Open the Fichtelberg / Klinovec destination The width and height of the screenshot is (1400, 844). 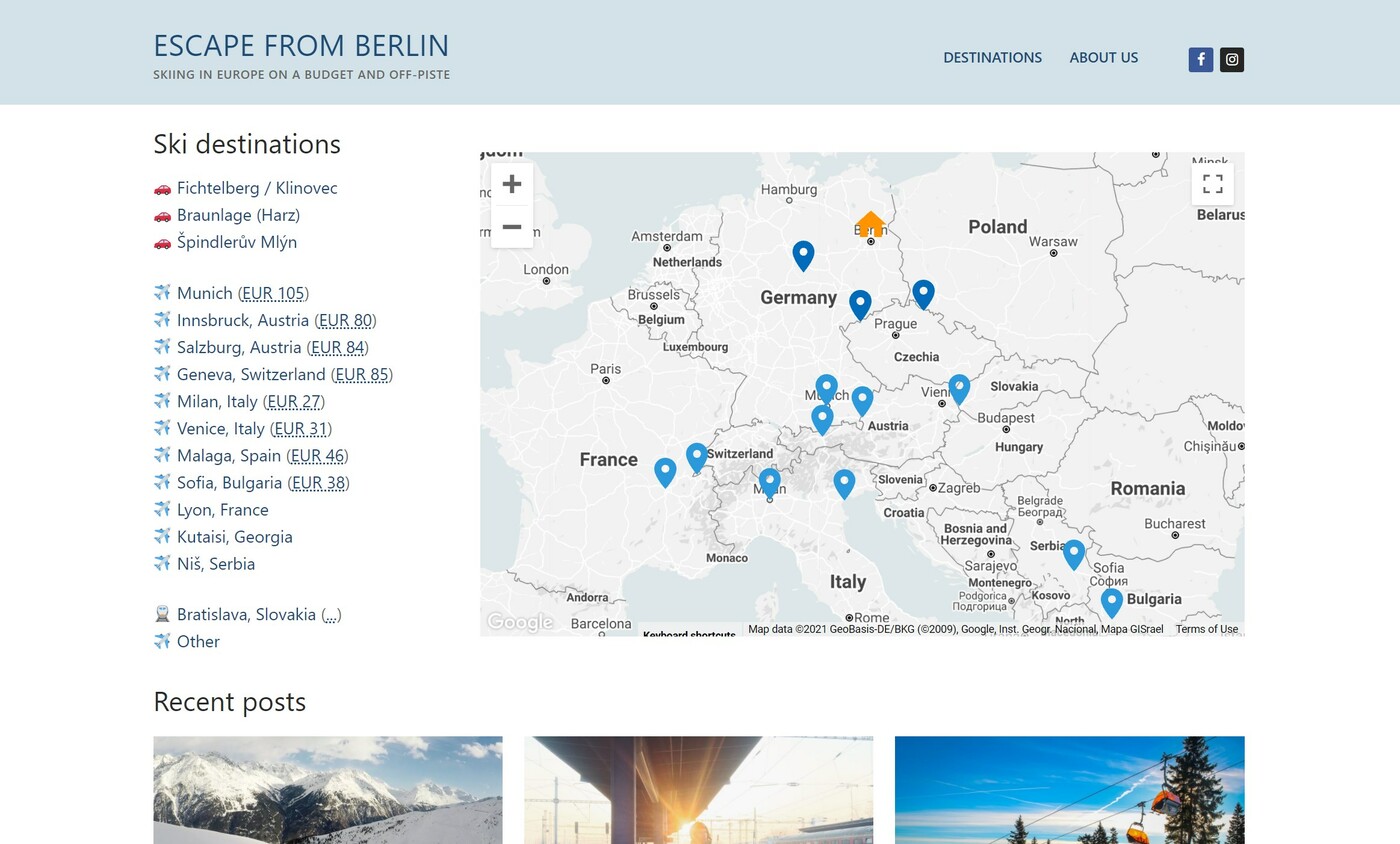(257, 187)
